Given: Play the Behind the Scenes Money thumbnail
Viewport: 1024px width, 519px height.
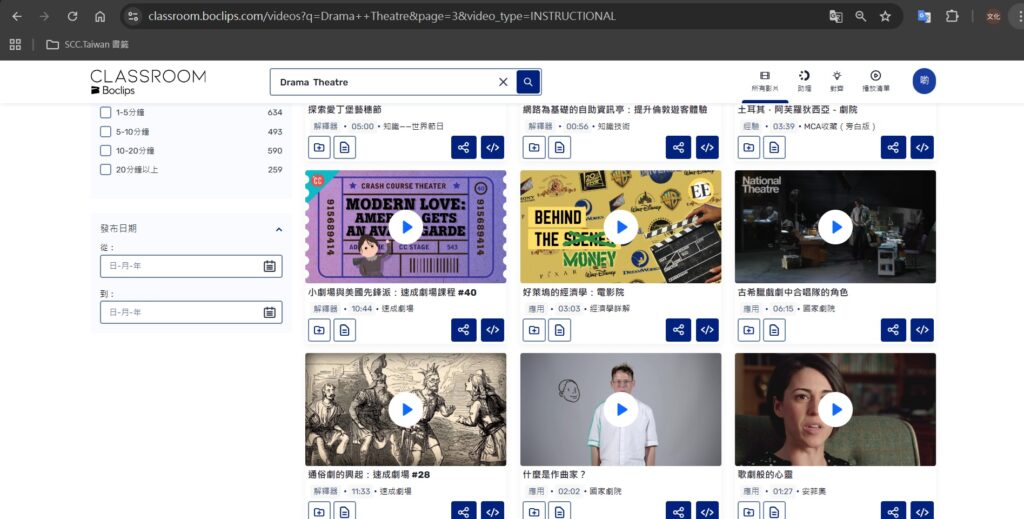Looking at the screenshot, I should [620, 227].
